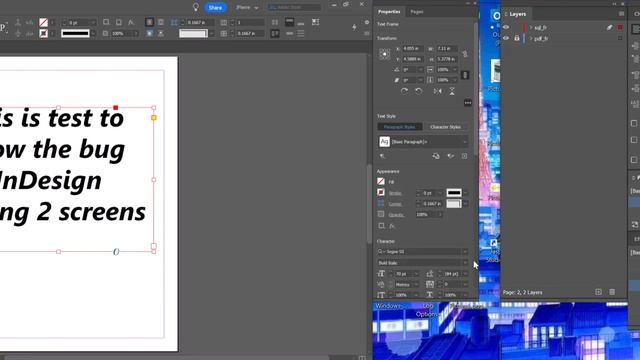The image size is (640, 360).
Task: Open the Segoe UI font family dropdown
Action: (465, 251)
